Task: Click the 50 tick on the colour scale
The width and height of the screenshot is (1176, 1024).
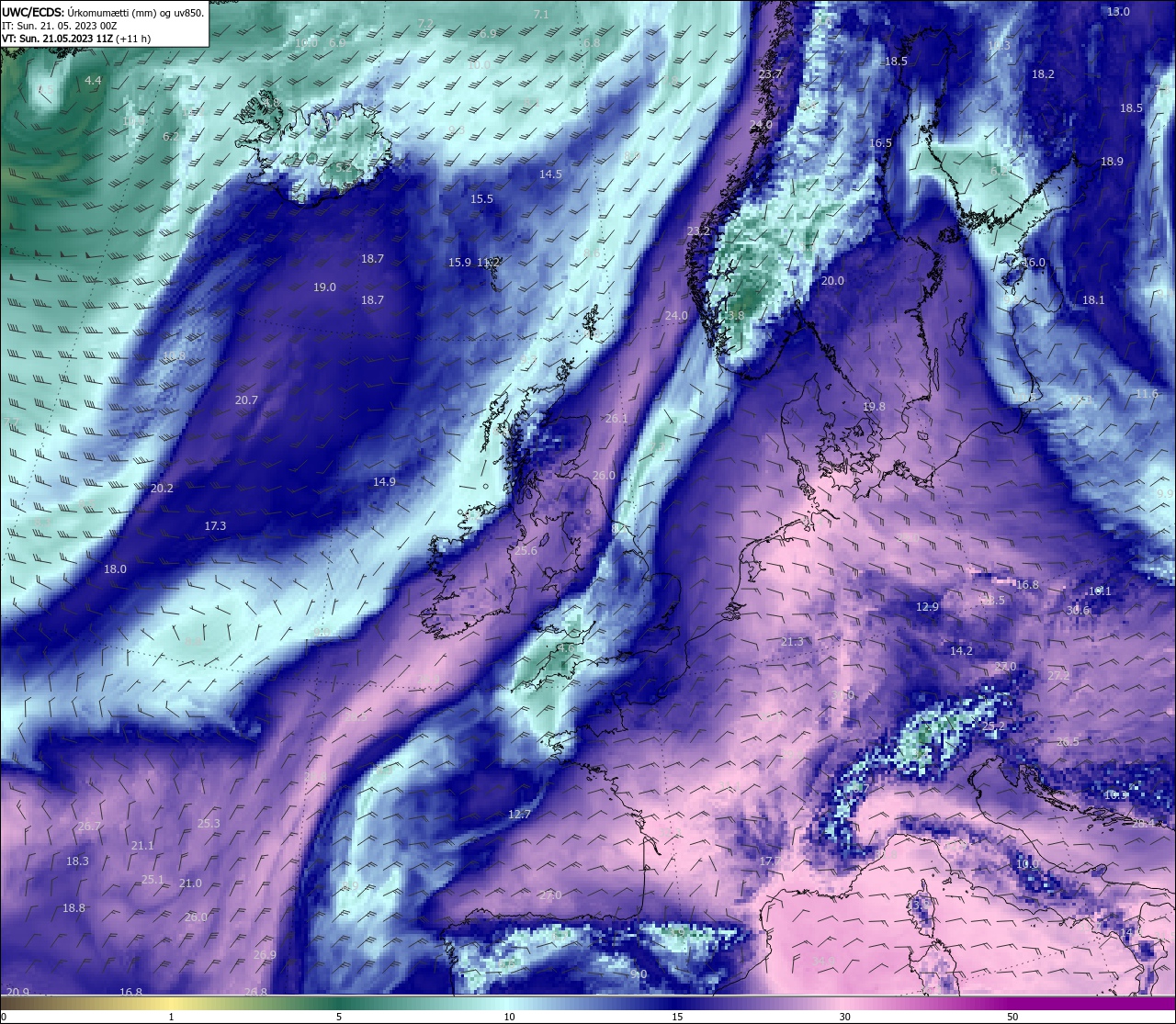Action: [1012, 1017]
